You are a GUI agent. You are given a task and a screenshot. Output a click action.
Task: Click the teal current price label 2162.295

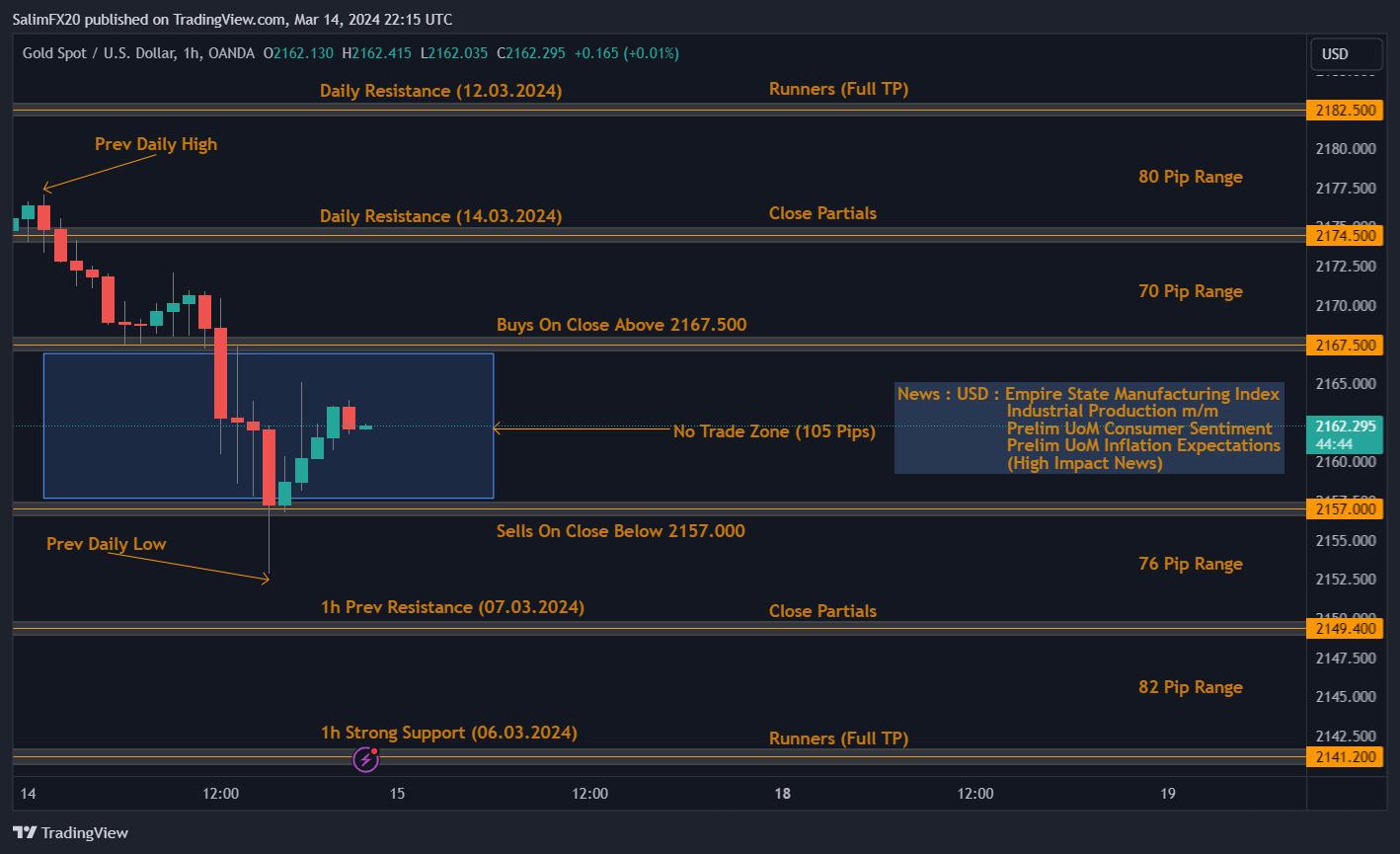pos(1345,427)
